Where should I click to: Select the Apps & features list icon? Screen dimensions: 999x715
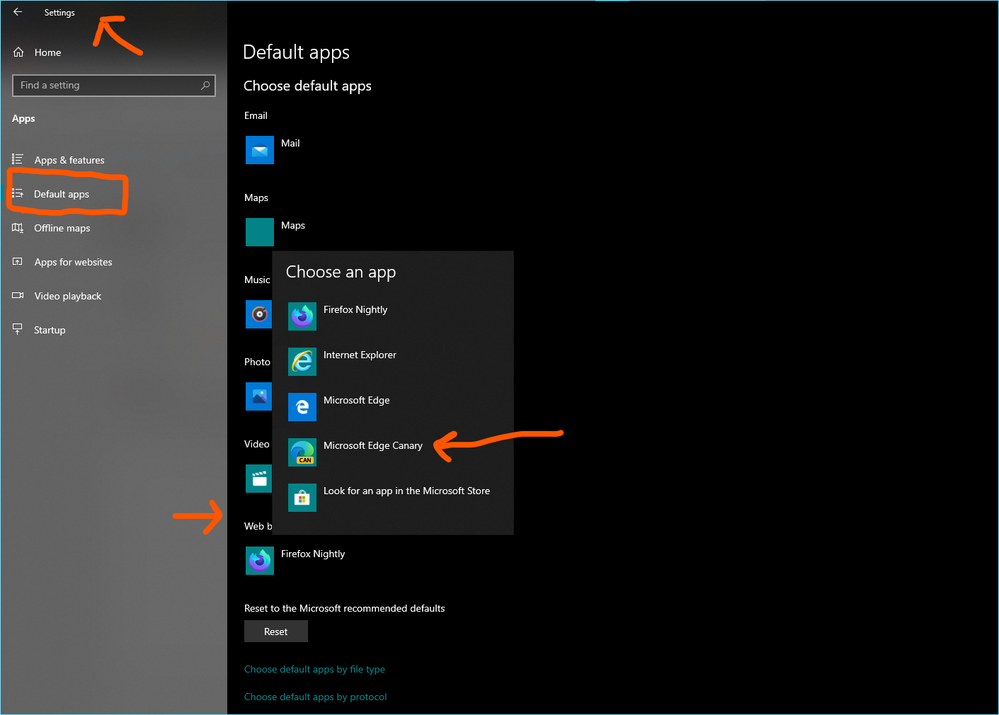click(x=17, y=159)
